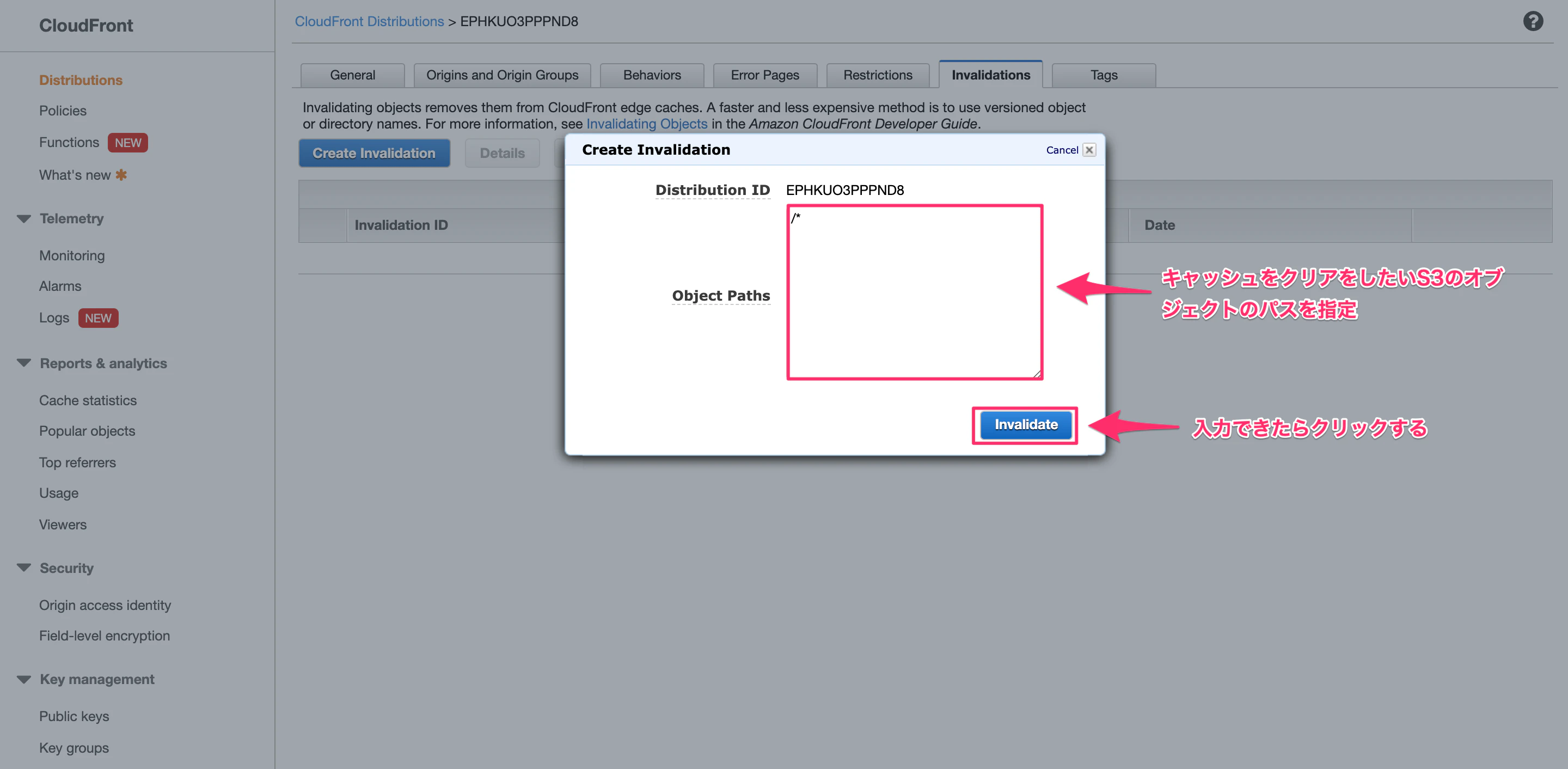The width and height of the screenshot is (1568, 769).
Task: Open Origin access identity page
Action: click(x=105, y=605)
